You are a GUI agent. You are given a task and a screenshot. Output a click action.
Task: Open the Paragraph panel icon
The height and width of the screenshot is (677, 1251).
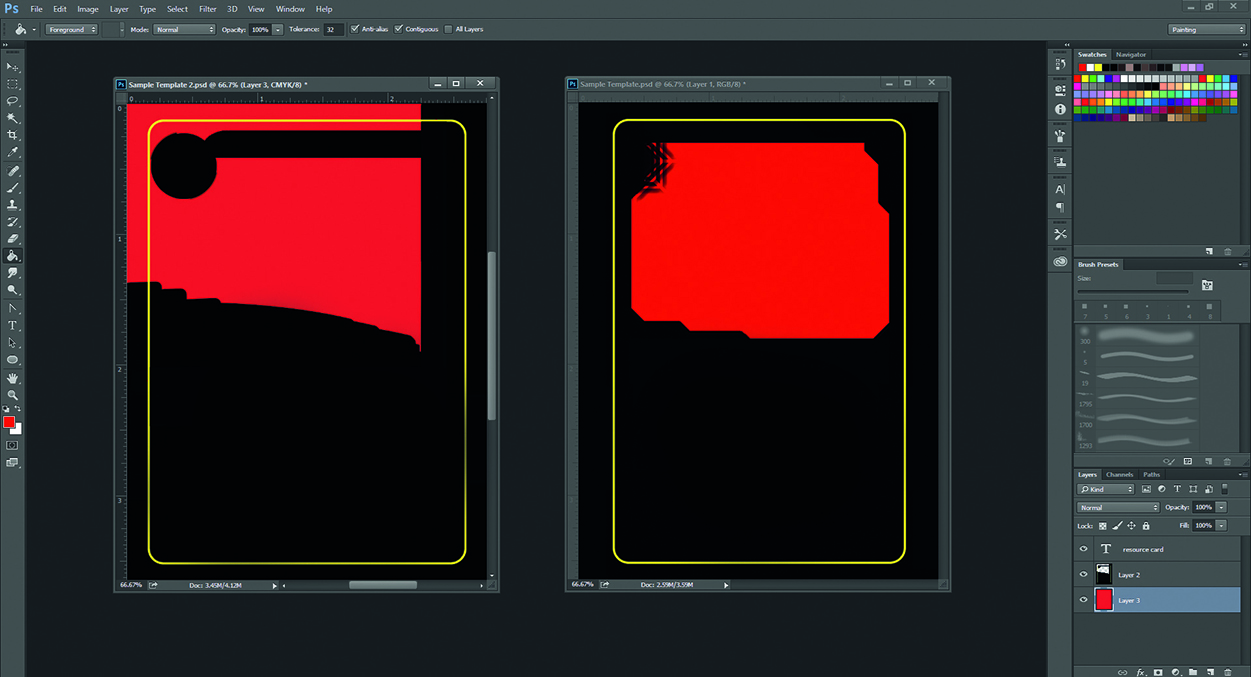(x=1060, y=208)
